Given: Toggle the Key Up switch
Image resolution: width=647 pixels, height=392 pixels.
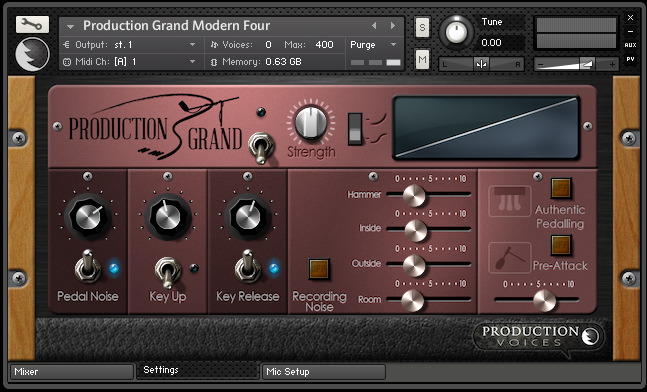Looking at the screenshot, I should coord(168,272).
